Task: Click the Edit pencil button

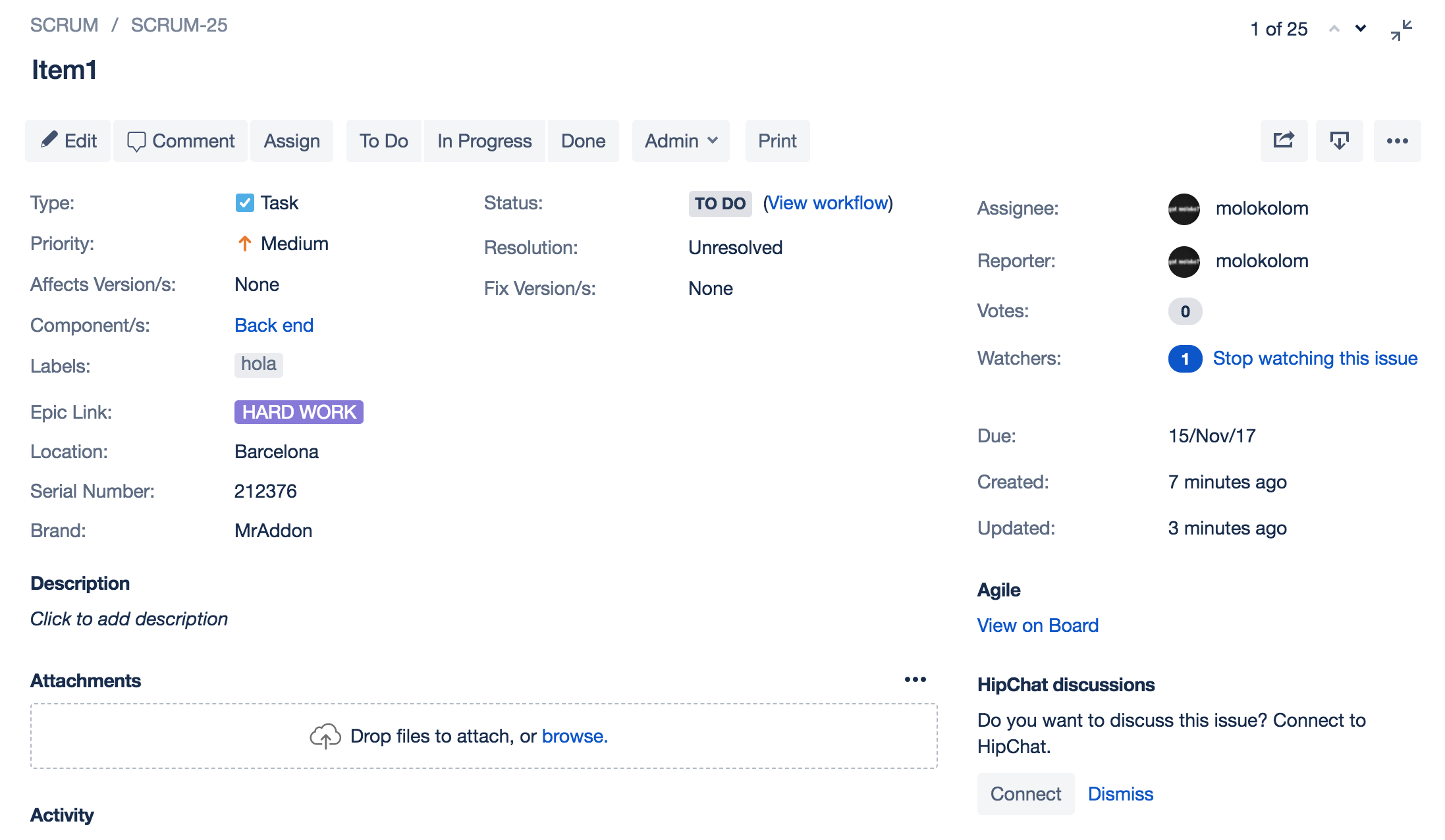Action: coord(68,141)
